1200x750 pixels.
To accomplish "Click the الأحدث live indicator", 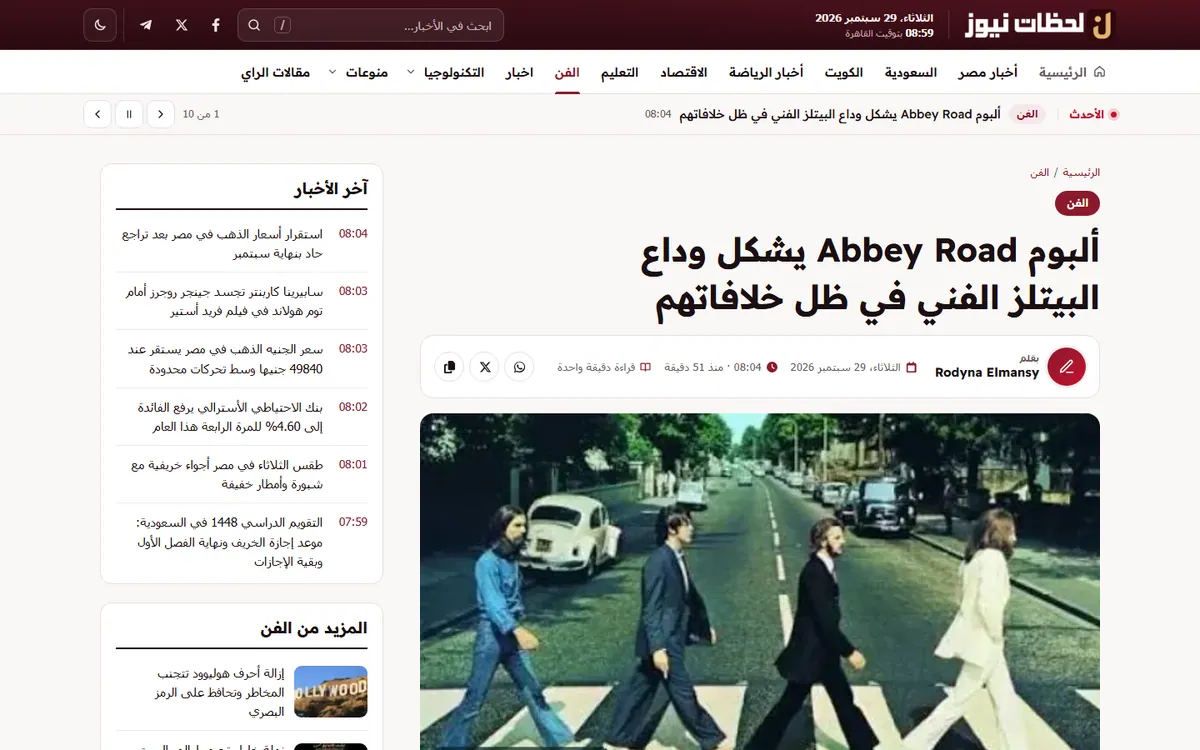I will [1093, 114].
